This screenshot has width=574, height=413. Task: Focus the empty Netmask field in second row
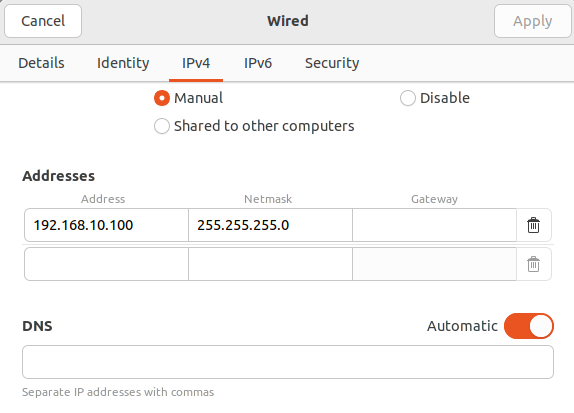coord(271,264)
